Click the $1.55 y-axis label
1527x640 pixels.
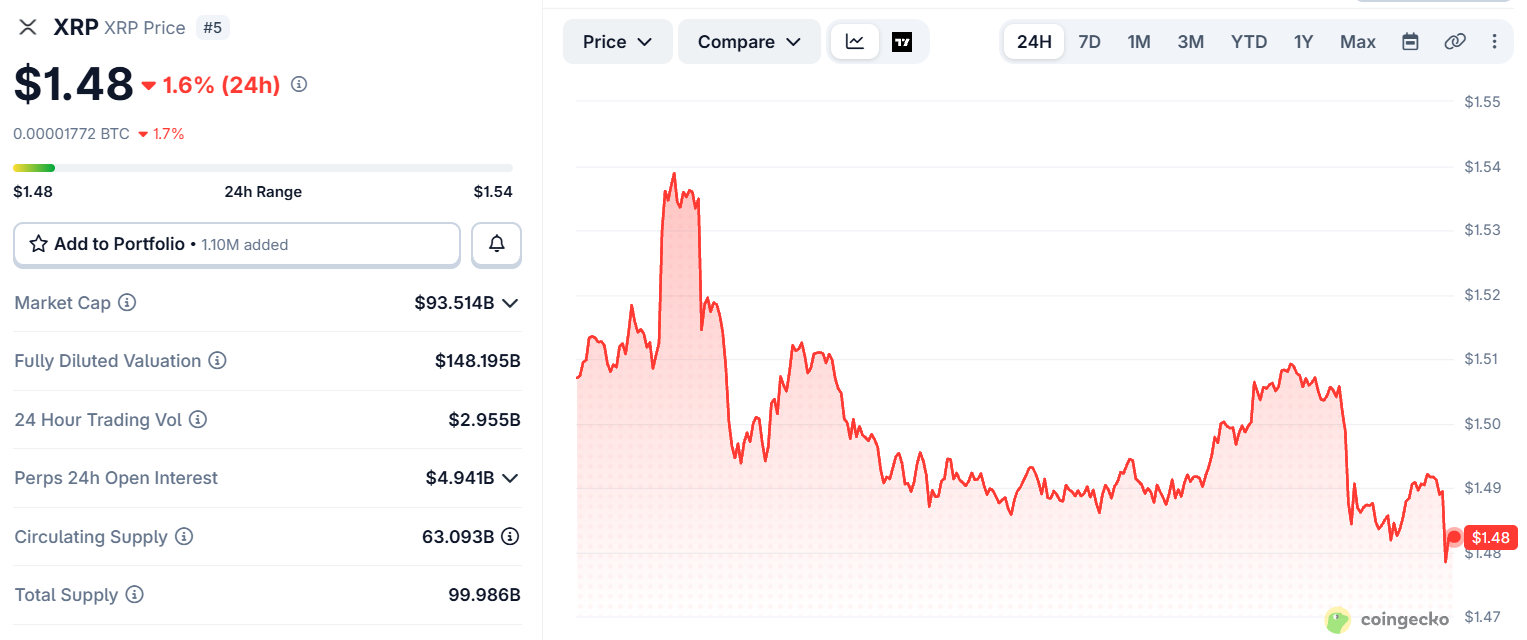pyautogui.click(x=1483, y=102)
